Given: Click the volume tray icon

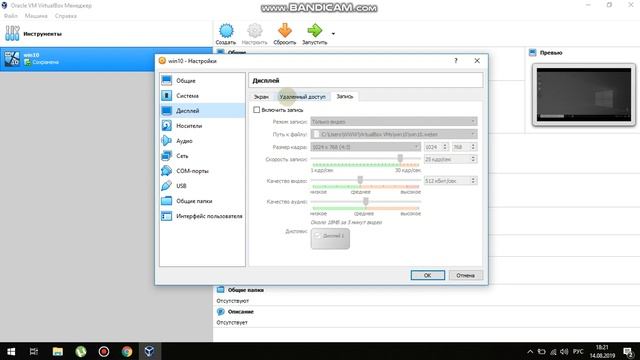Looking at the screenshot, I should tap(564, 351).
